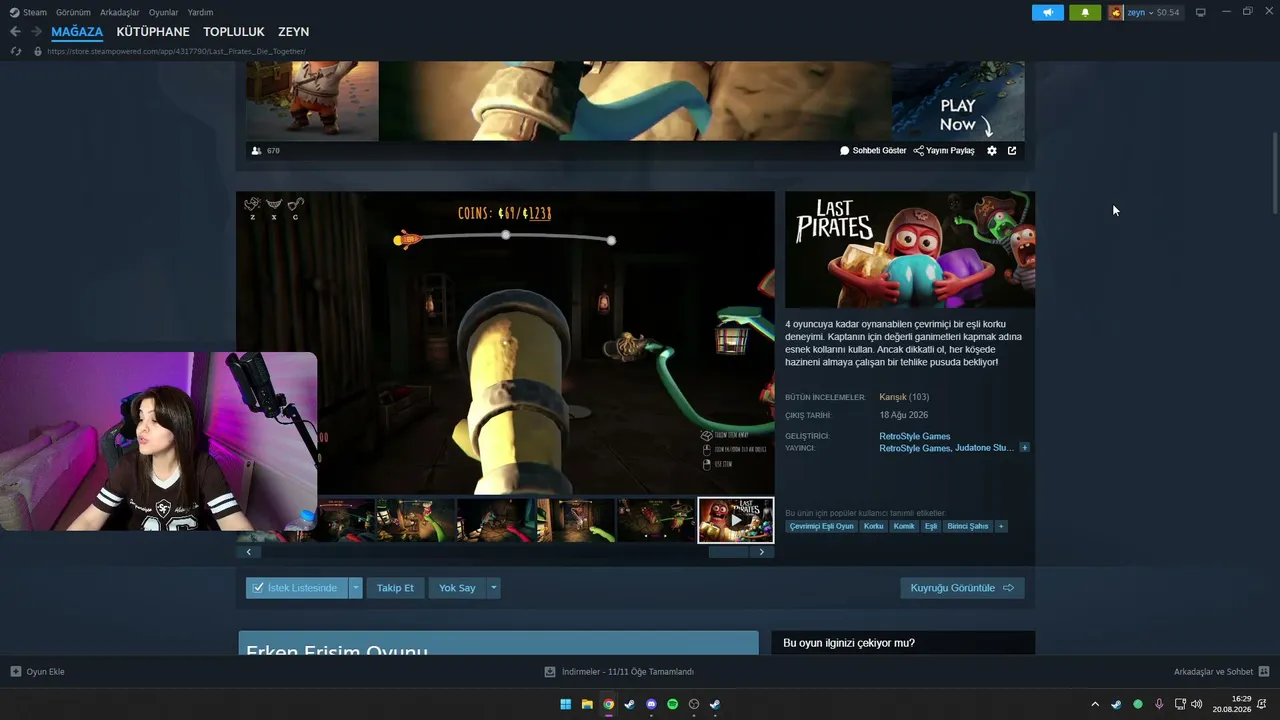Click the microphone icon in system tray
The image size is (1280, 720).
click(x=1159, y=704)
